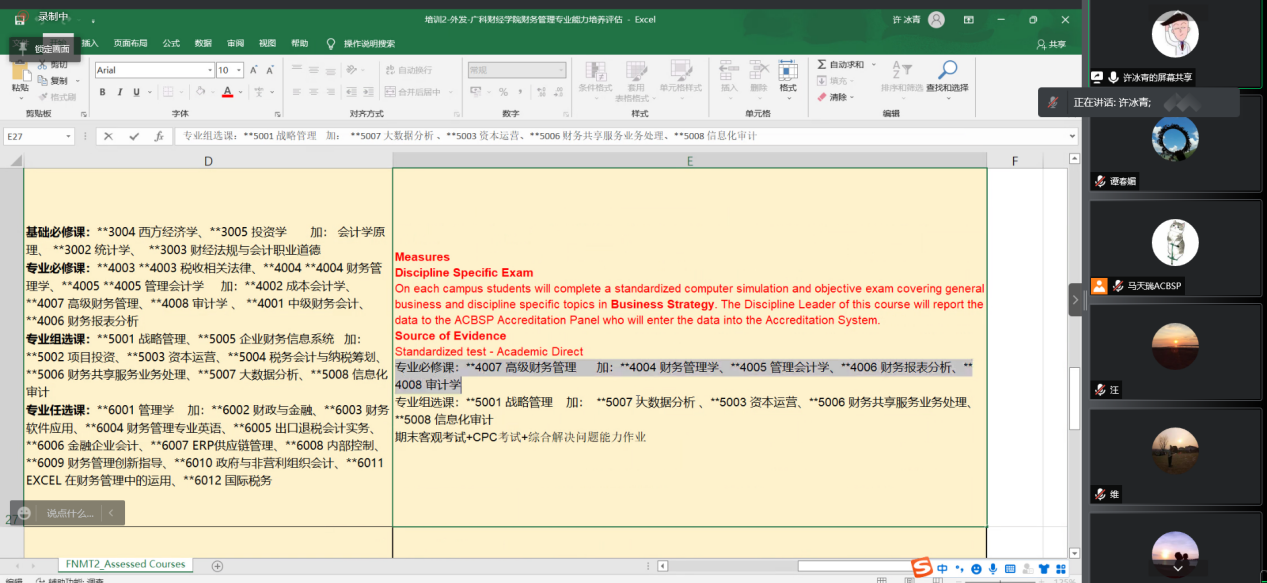Screen dimensions: 1267x583
Task: Open the Arial font name dropdown
Action: (209, 70)
